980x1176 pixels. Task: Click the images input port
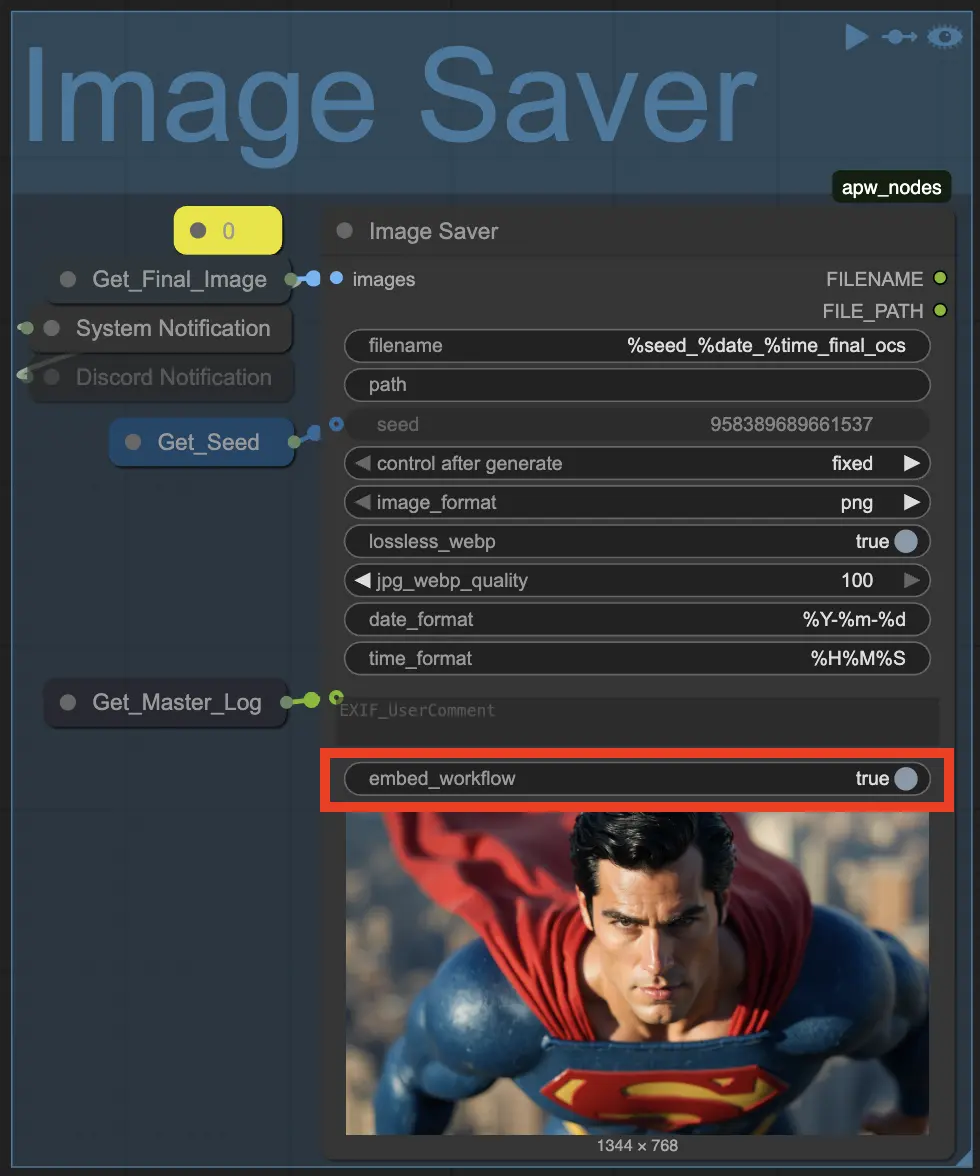(336, 279)
